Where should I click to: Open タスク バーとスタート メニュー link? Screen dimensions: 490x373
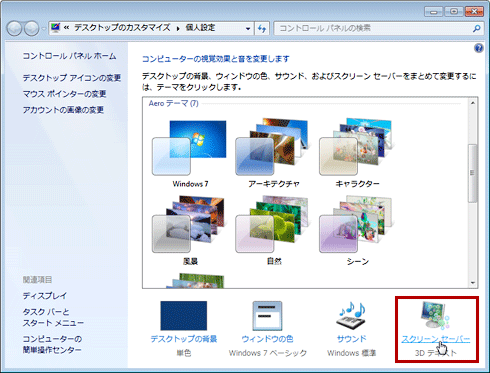(x=53, y=317)
